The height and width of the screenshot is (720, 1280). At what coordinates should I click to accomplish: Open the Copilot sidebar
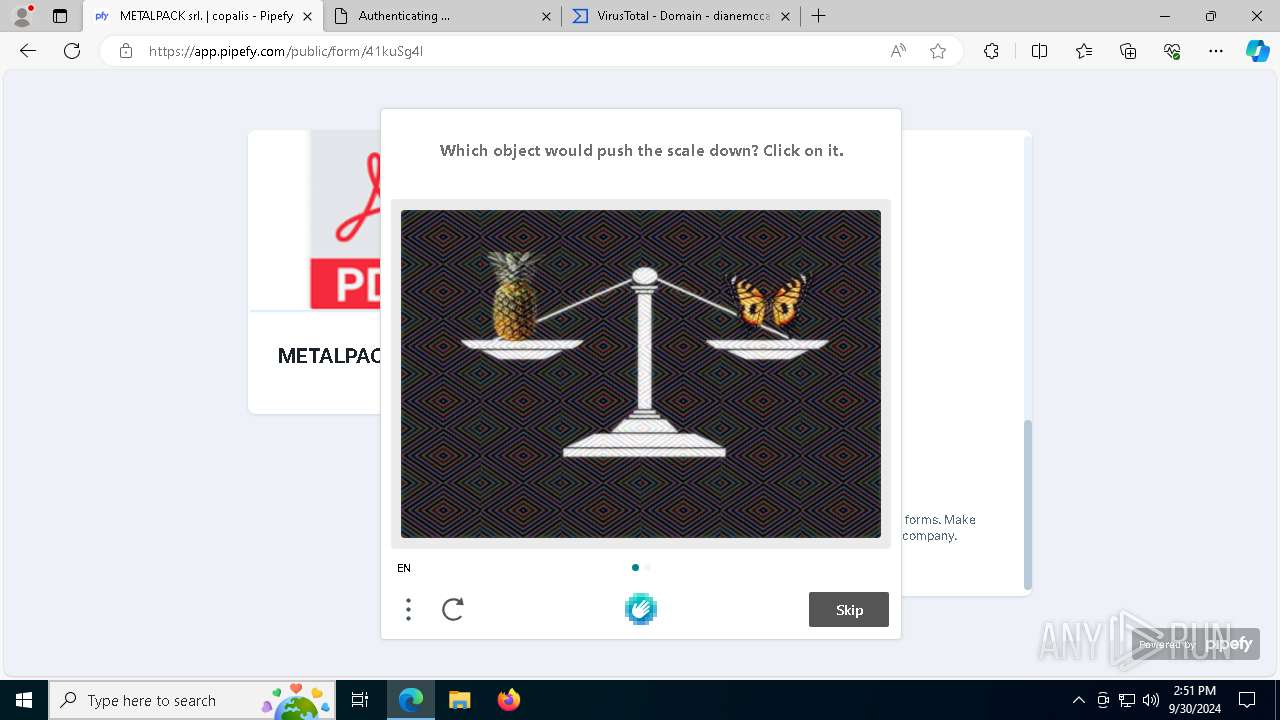point(1257,51)
